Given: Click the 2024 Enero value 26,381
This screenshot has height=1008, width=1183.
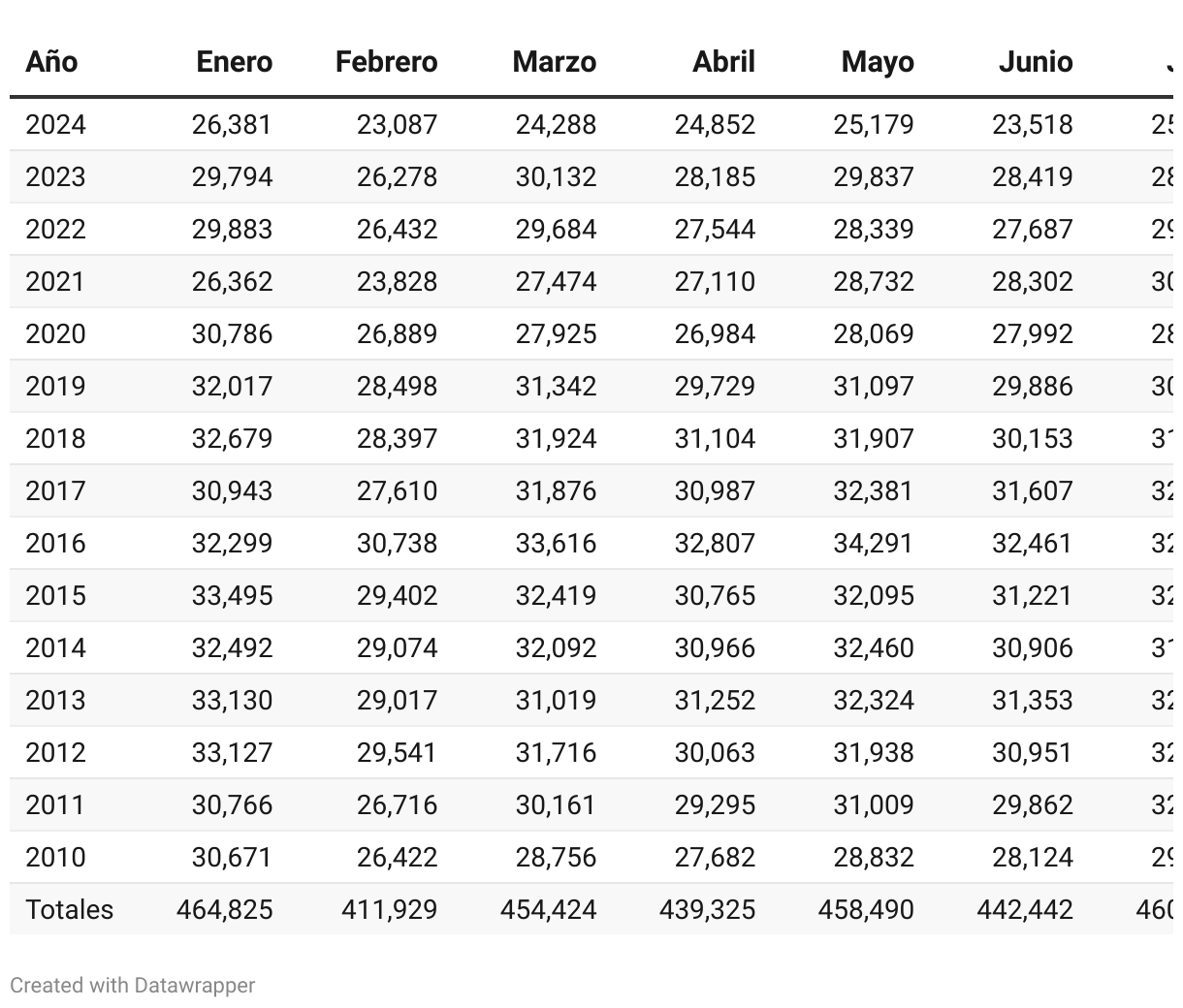Looking at the screenshot, I should [x=232, y=125].
